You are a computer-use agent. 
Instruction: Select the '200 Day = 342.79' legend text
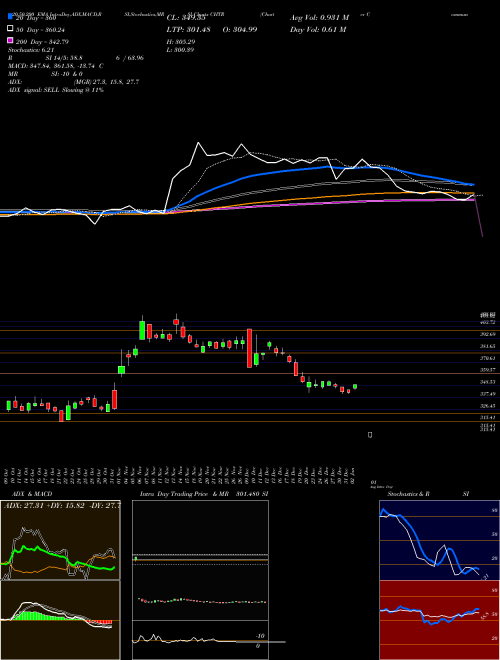coord(43,42)
